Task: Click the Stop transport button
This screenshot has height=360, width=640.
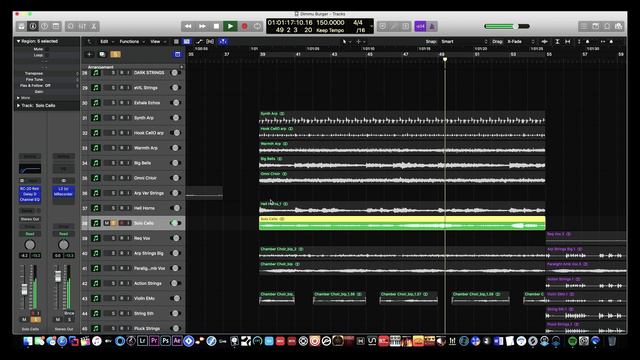Action: [216, 27]
